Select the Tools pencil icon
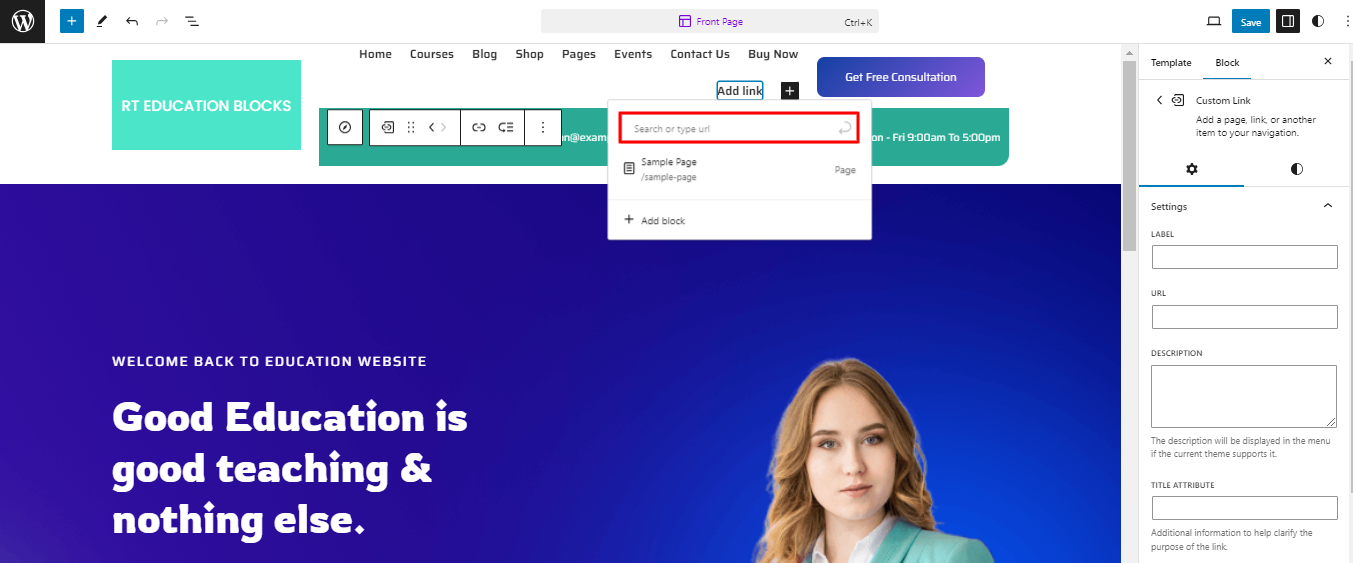The image size is (1353, 563). 102,21
